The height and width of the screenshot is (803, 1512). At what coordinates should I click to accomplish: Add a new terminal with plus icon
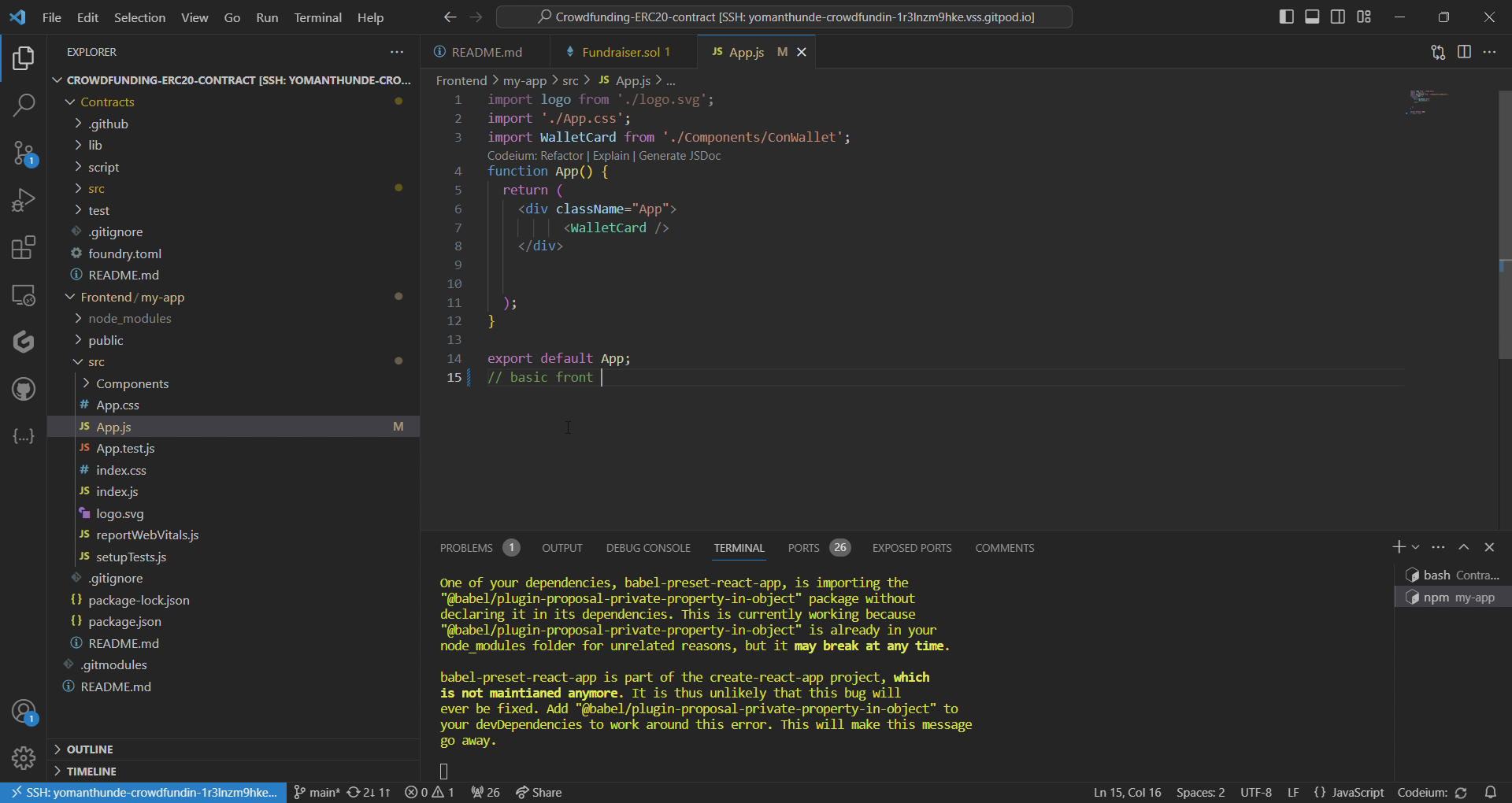tap(1399, 547)
